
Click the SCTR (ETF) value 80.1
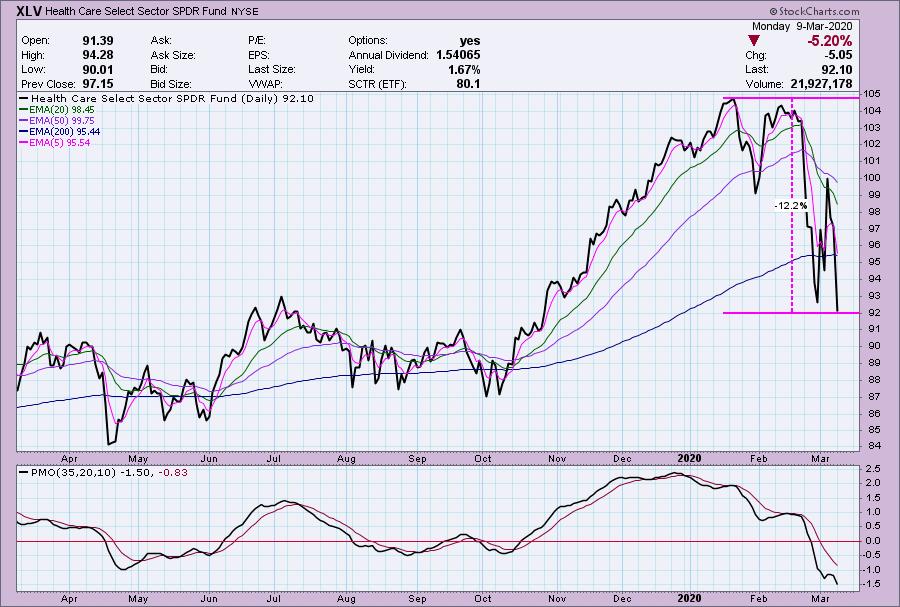tap(468, 84)
